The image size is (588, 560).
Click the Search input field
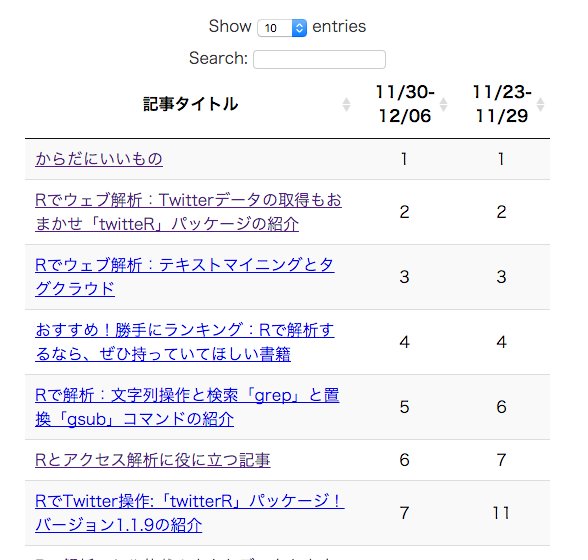[x=319, y=59]
